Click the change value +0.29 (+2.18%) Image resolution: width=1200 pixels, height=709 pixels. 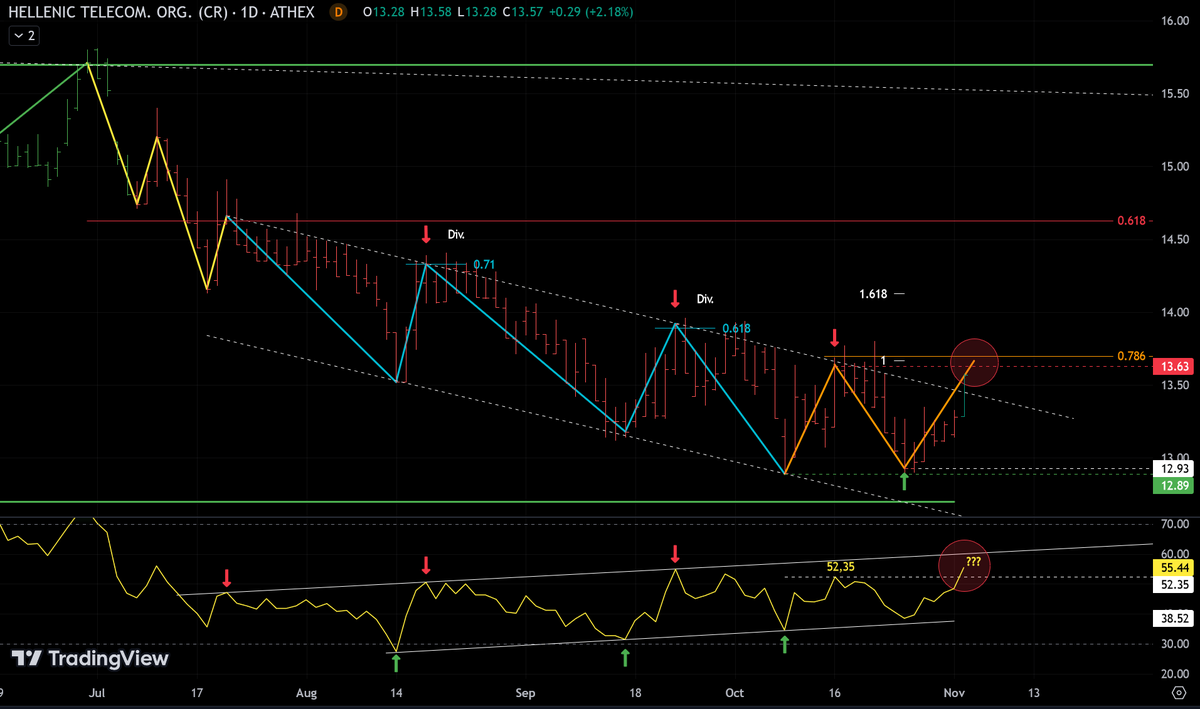pyautogui.click(x=589, y=12)
